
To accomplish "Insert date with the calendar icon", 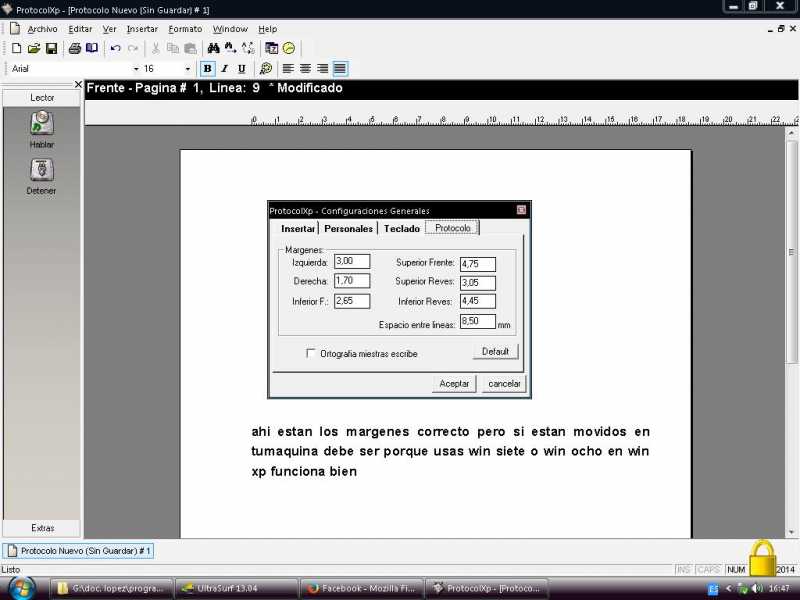I will tap(271, 48).
